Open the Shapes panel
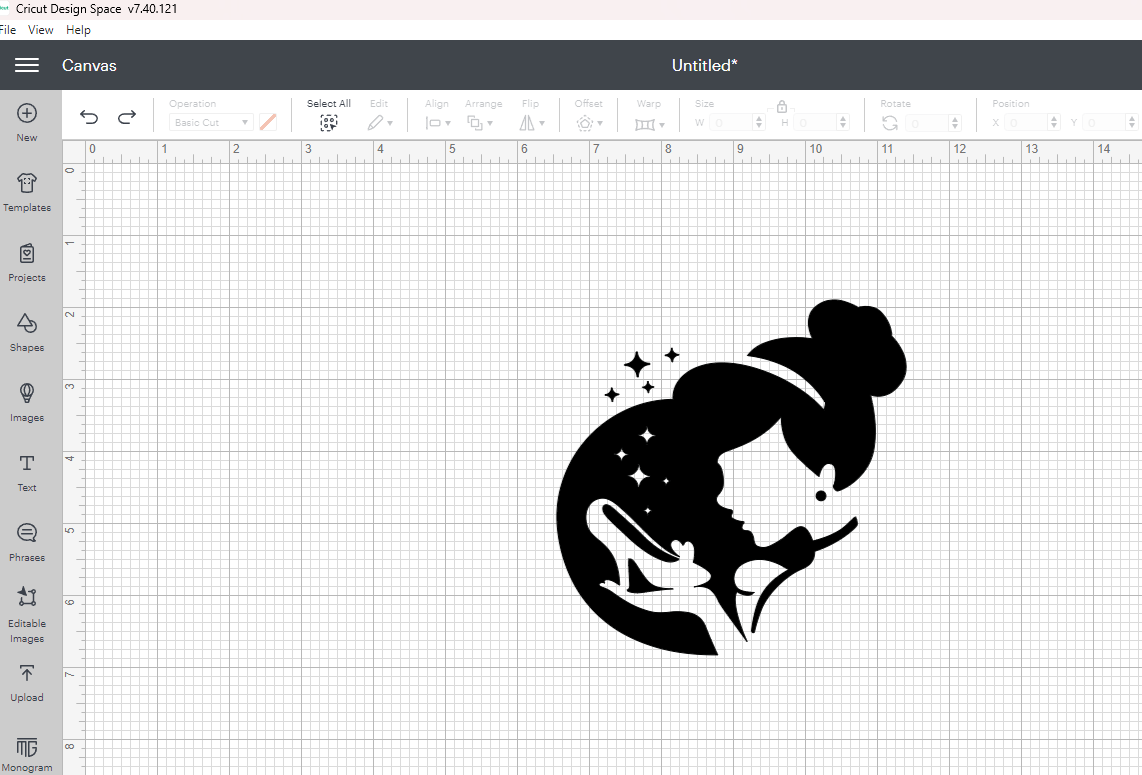This screenshot has height=775, width=1142. 27,332
